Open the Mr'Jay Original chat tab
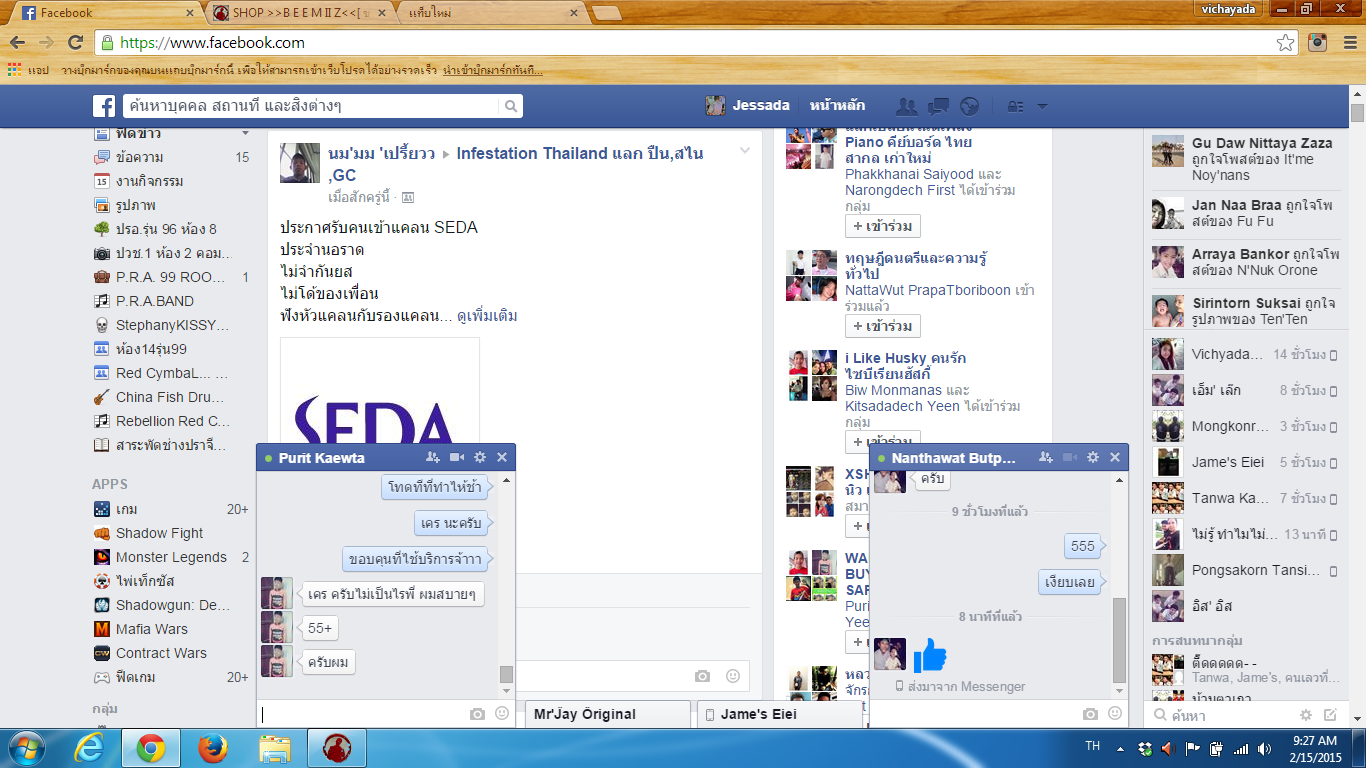This screenshot has height=768, width=1366. coord(607,714)
